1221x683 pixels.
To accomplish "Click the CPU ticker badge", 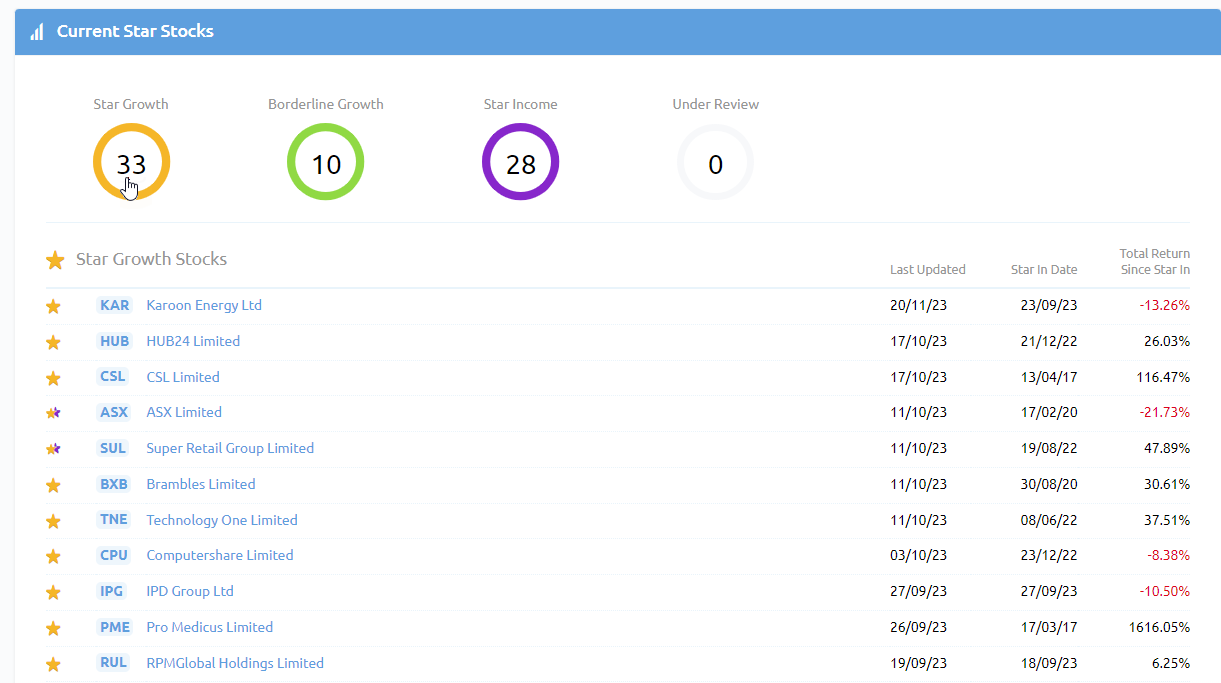I will (114, 555).
